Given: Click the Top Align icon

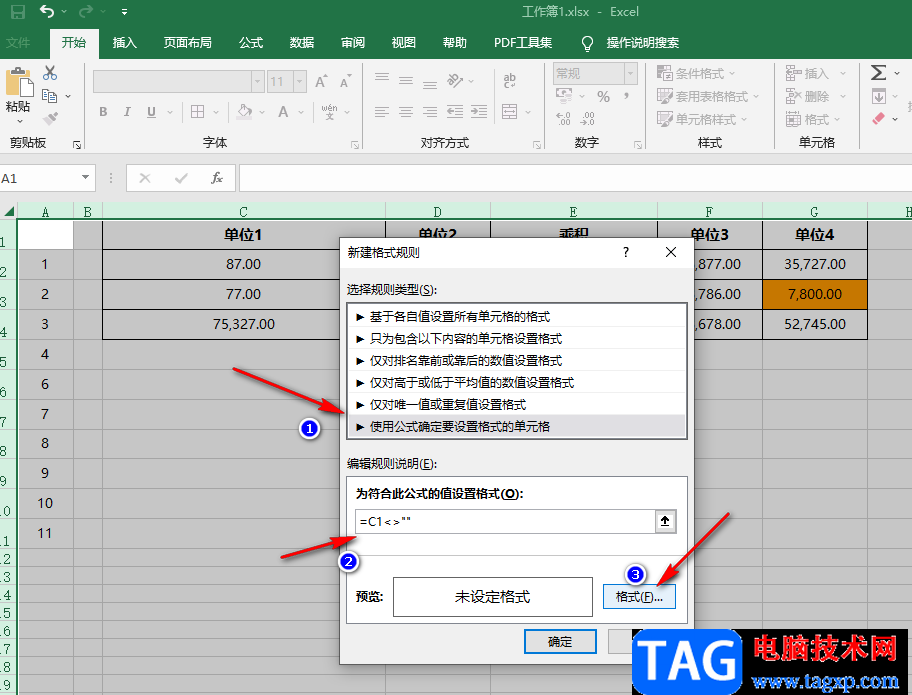Looking at the screenshot, I should coord(382,77).
